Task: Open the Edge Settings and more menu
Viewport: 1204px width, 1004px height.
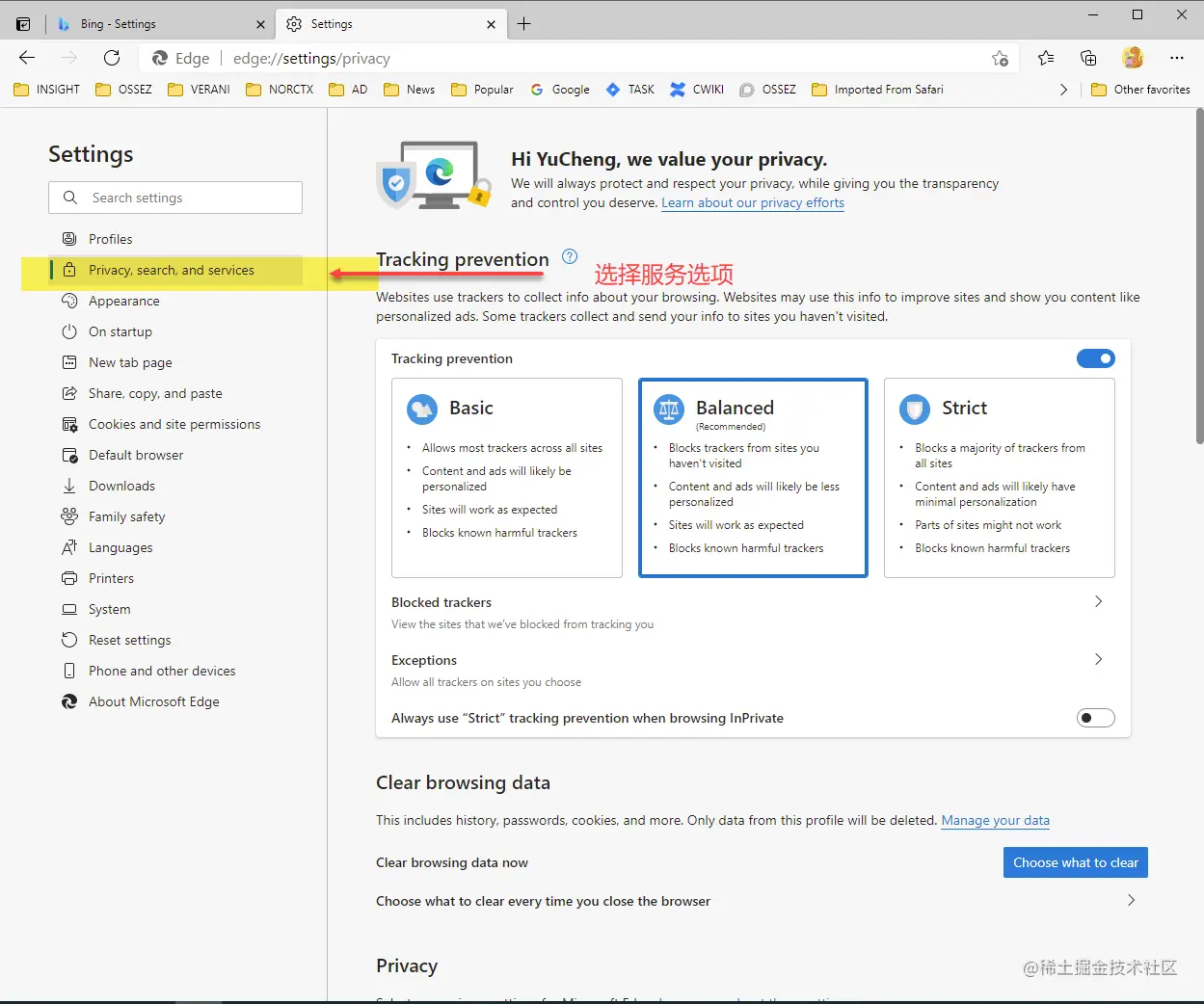Action: (x=1176, y=58)
